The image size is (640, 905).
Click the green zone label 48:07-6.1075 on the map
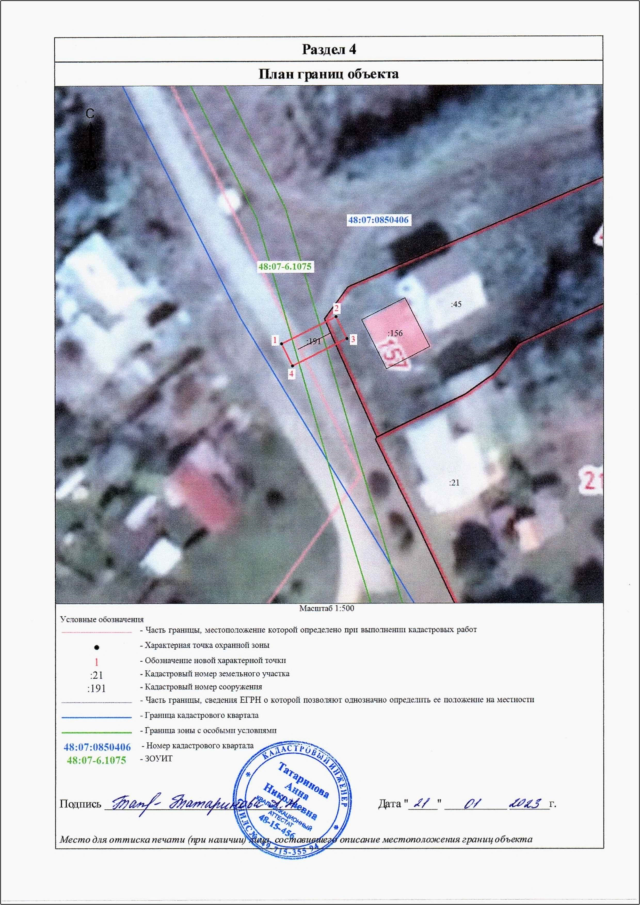[x=285, y=267]
